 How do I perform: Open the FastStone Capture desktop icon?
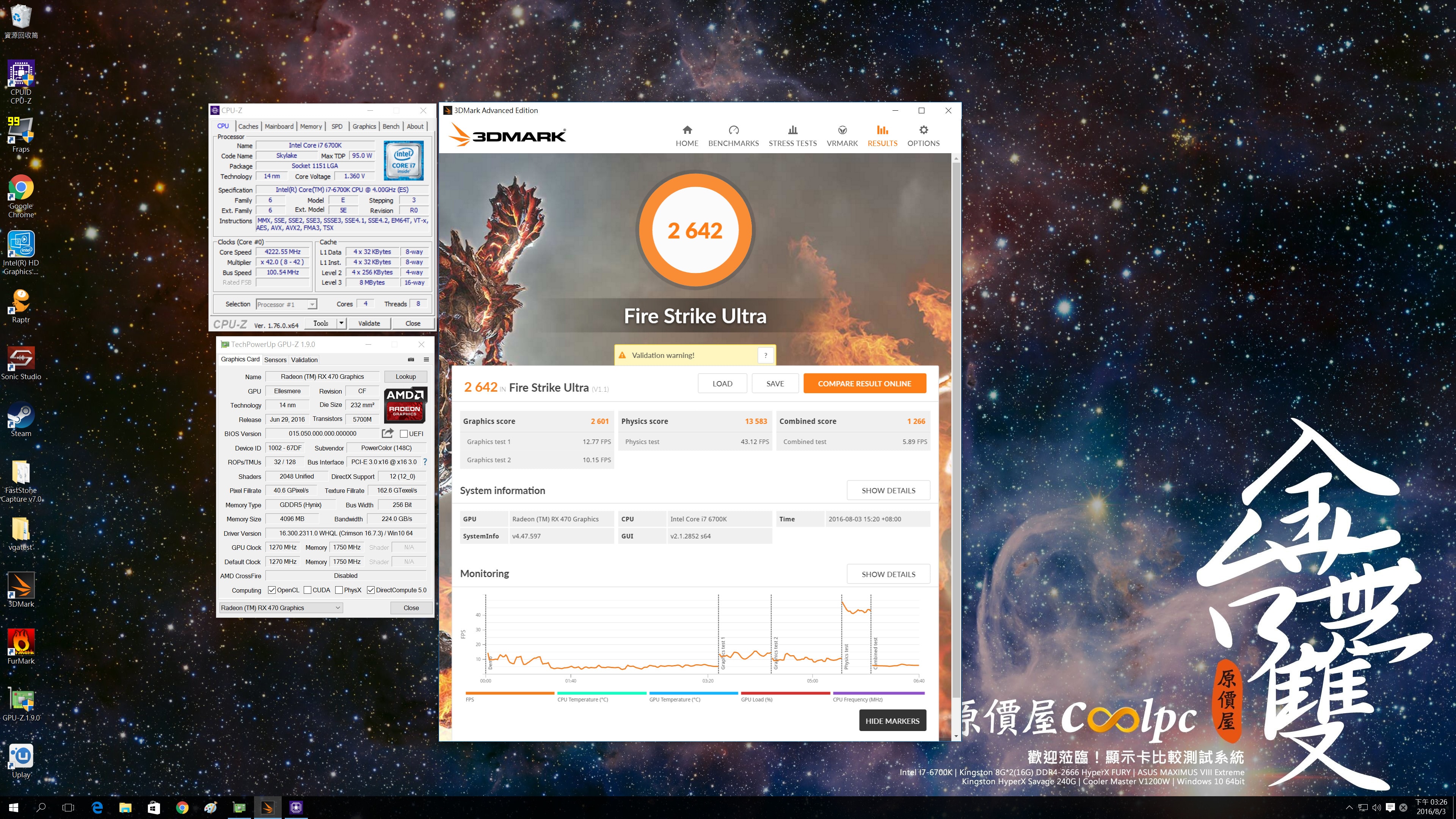click(x=21, y=480)
